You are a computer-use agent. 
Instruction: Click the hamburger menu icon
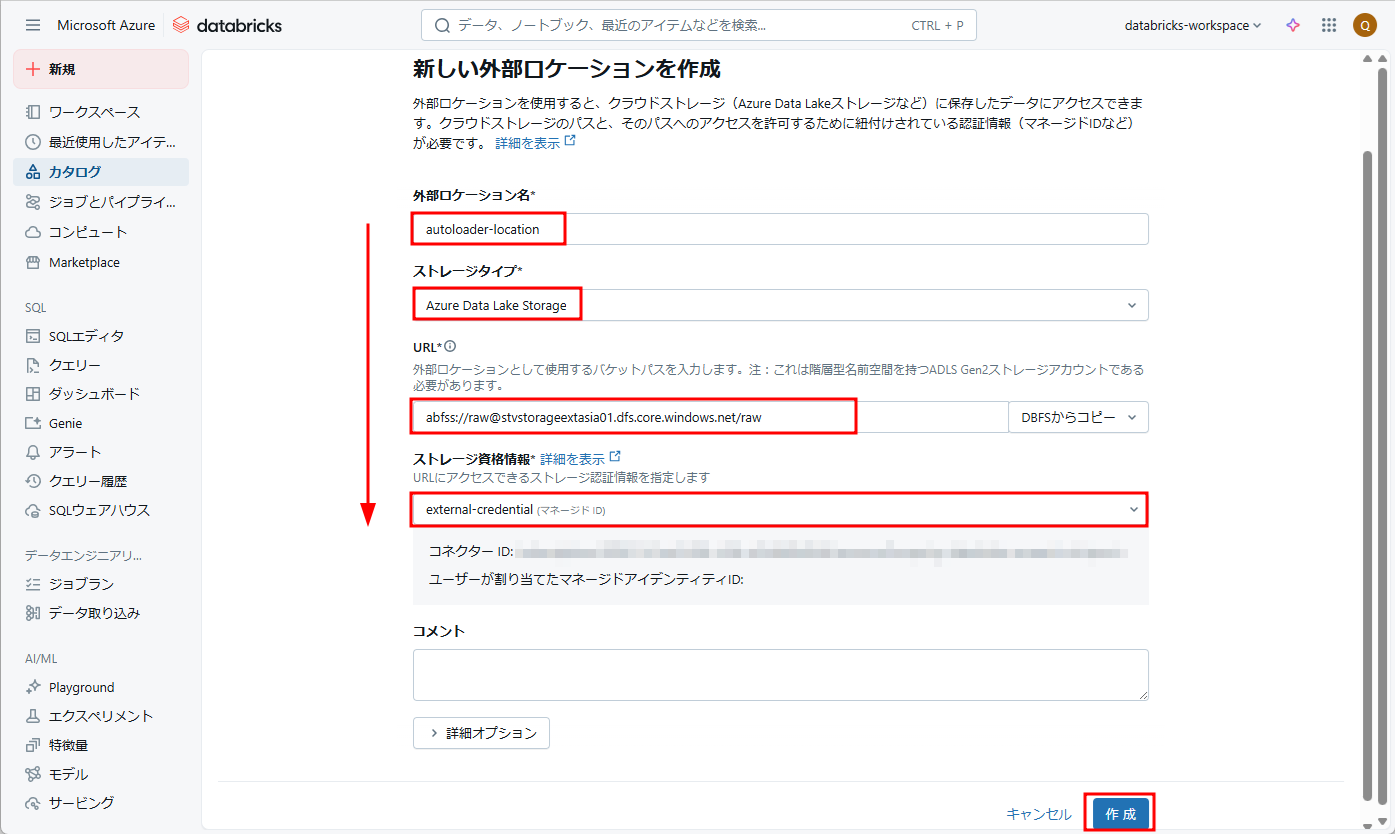coord(33,25)
